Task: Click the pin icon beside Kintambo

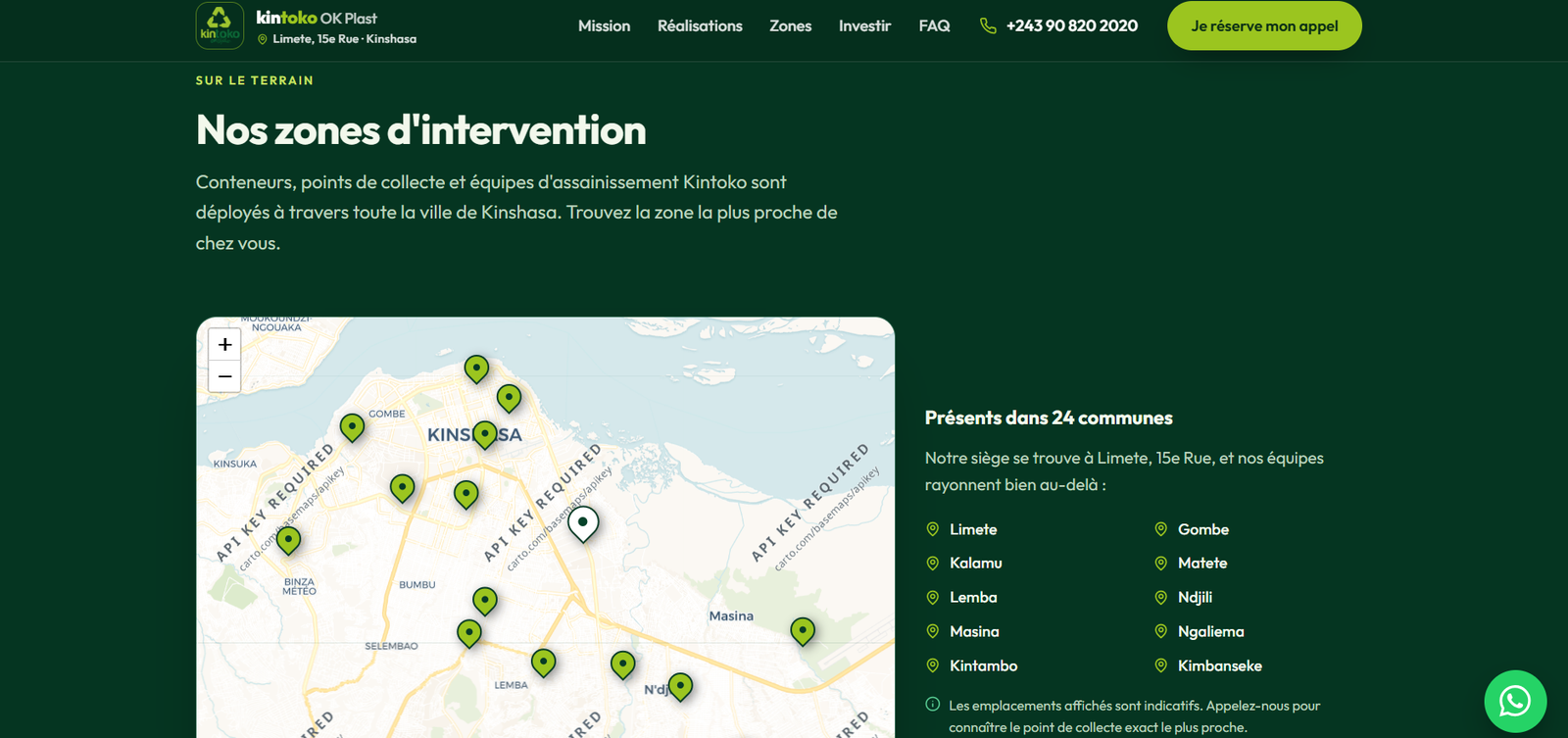Action: pos(933,665)
